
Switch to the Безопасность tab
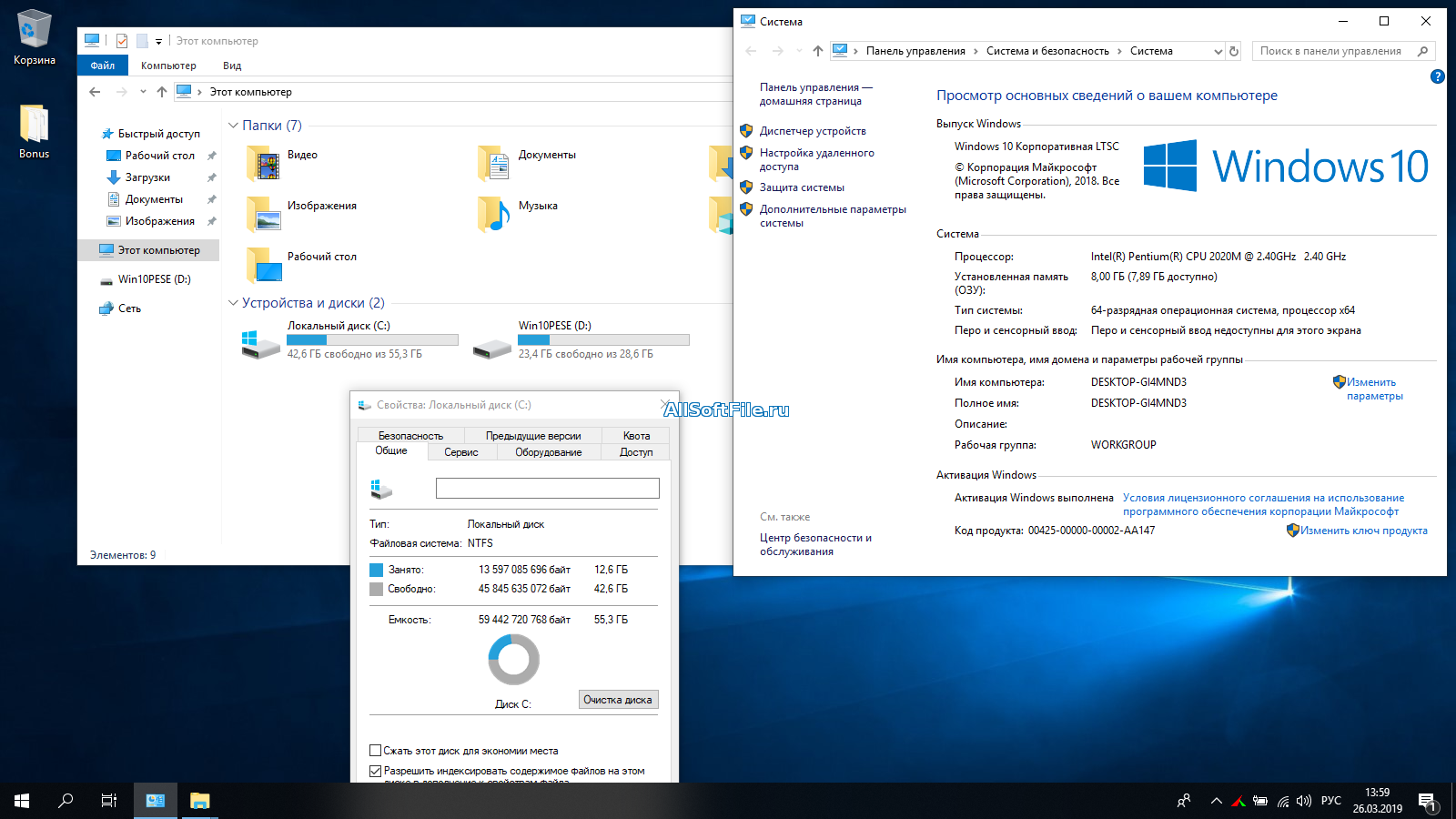pyautogui.click(x=410, y=436)
